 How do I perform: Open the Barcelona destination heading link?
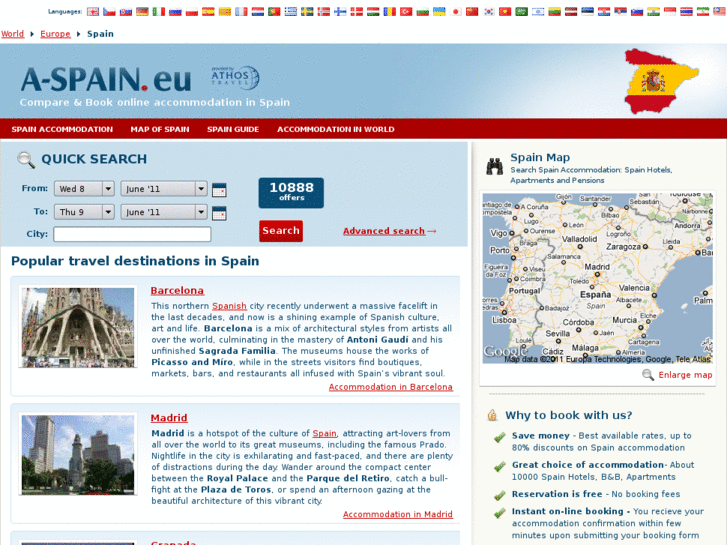[x=177, y=291]
